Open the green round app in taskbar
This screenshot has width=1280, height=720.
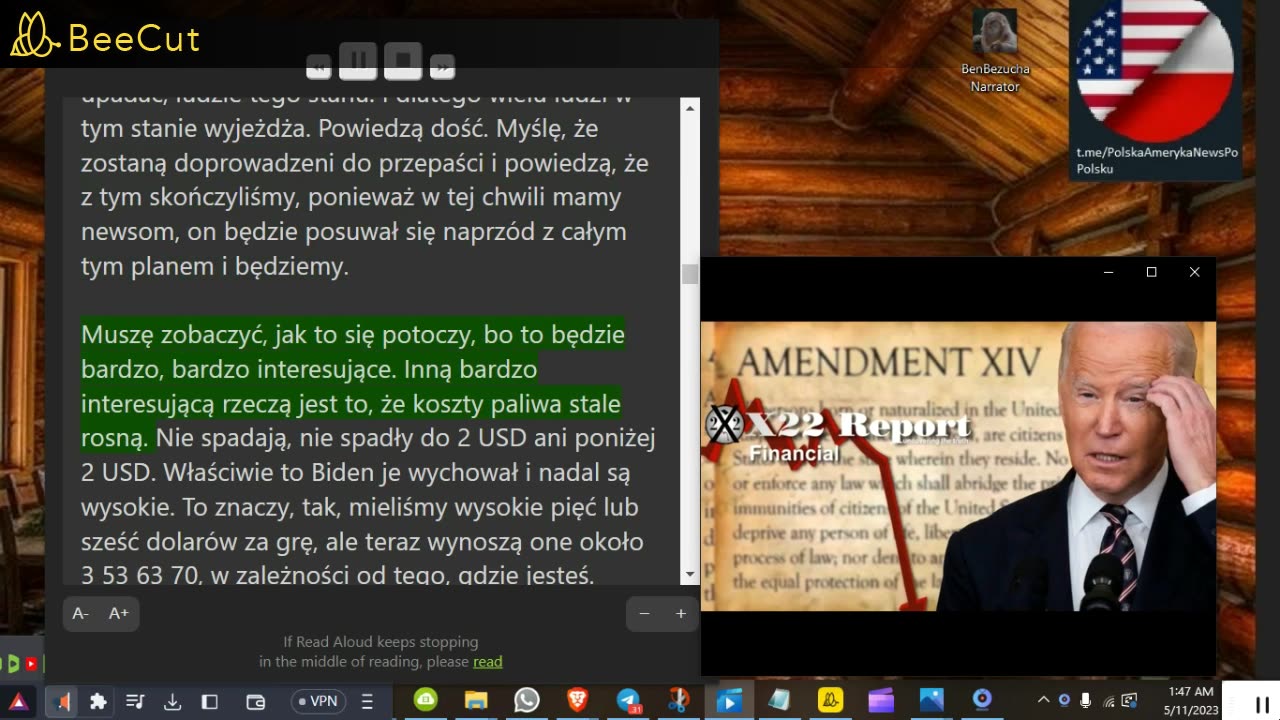click(426, 700)
